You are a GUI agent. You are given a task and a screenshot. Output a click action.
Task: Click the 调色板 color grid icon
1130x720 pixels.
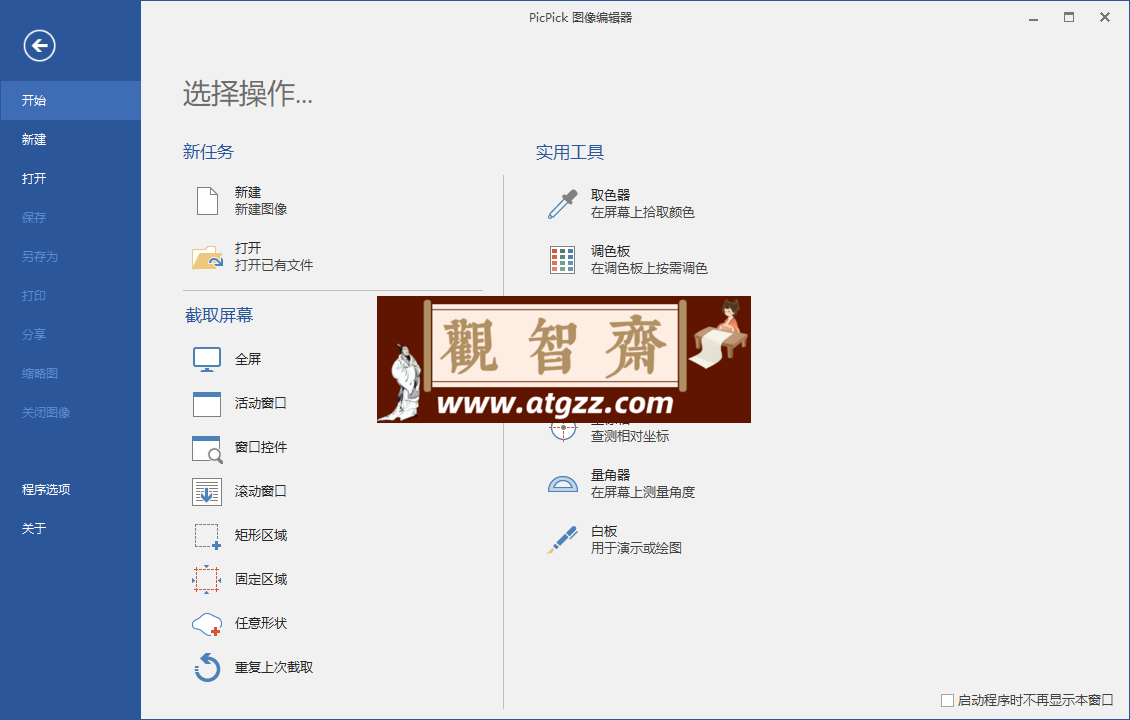coord(562,259)
